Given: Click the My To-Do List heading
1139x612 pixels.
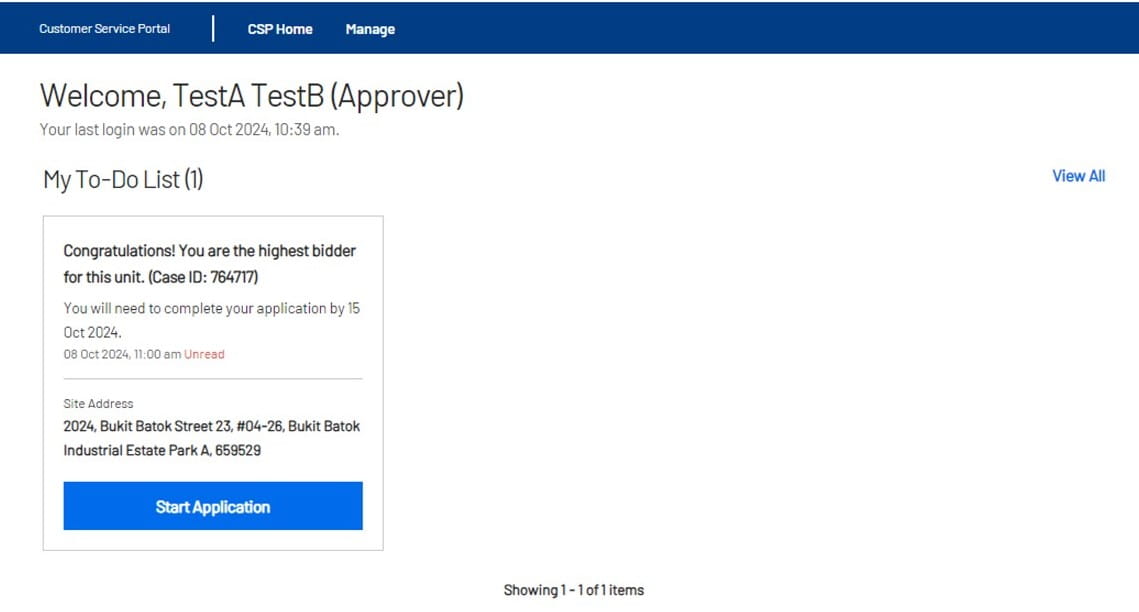Looking at the screenshot, I should click(x=122, y=179).
